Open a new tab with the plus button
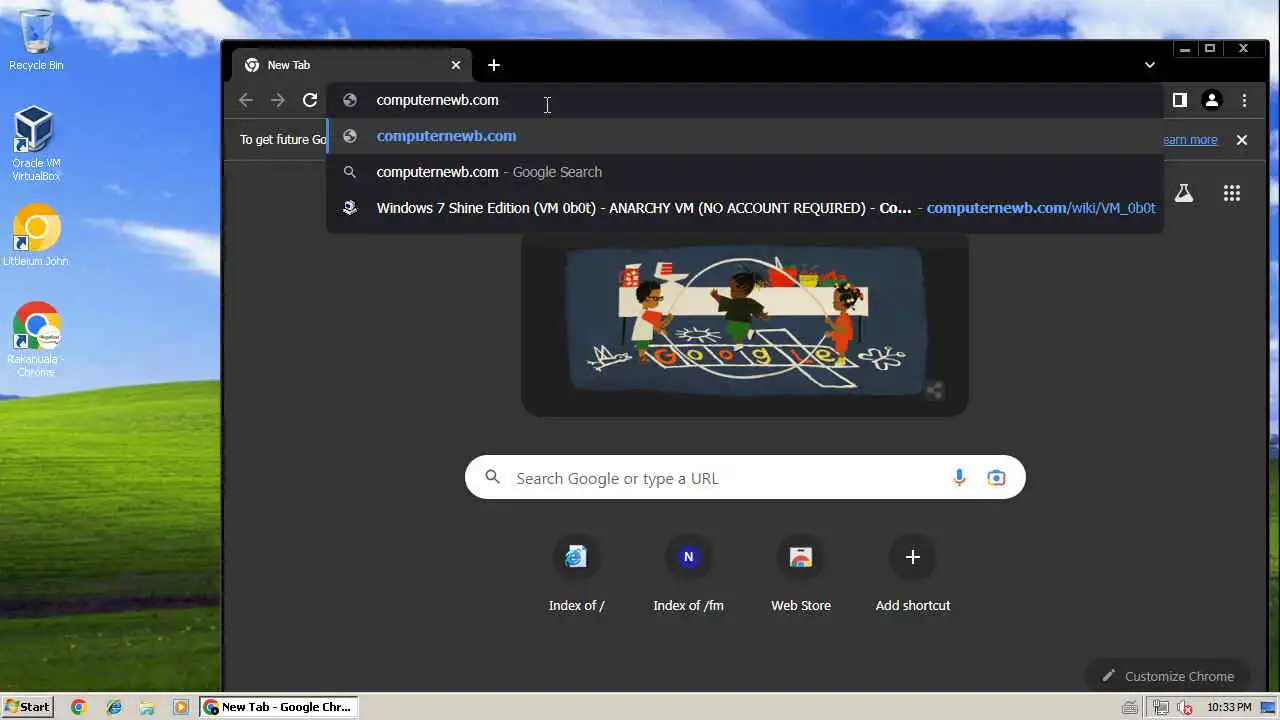 pos(494,65)
